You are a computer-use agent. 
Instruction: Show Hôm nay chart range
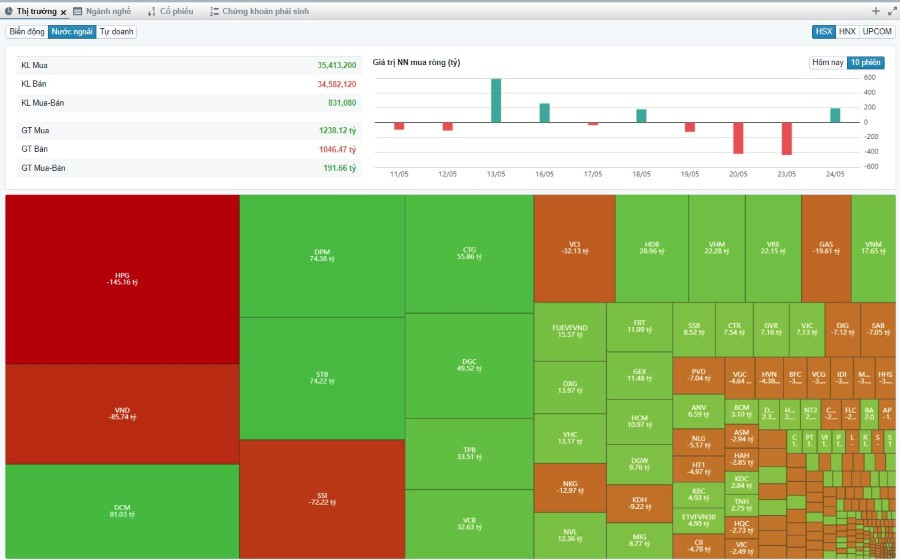click(x=828, y=62)
